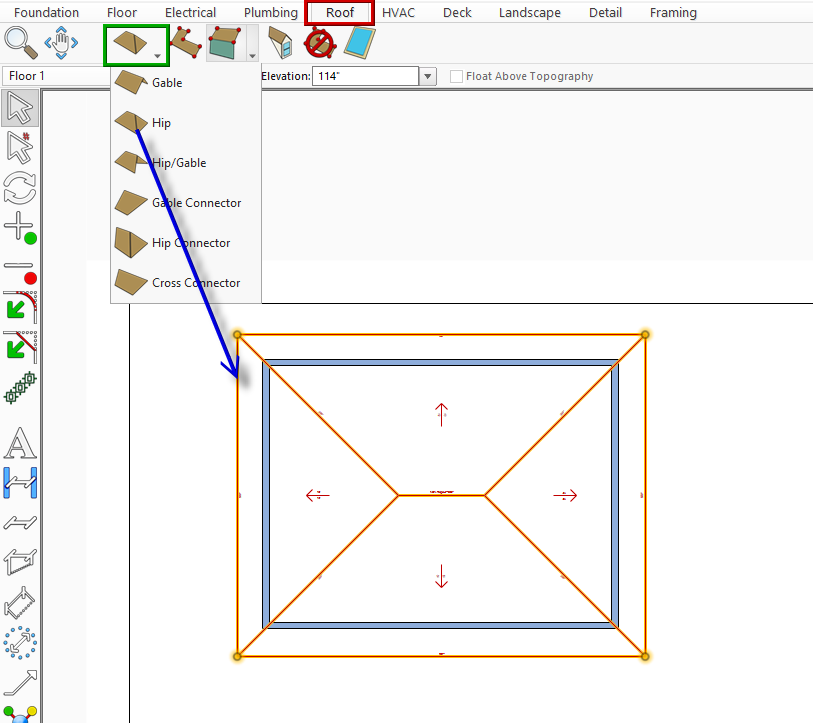Open the HVAC tab
This screenshot has height=723, width=813.
click(398, 12)
